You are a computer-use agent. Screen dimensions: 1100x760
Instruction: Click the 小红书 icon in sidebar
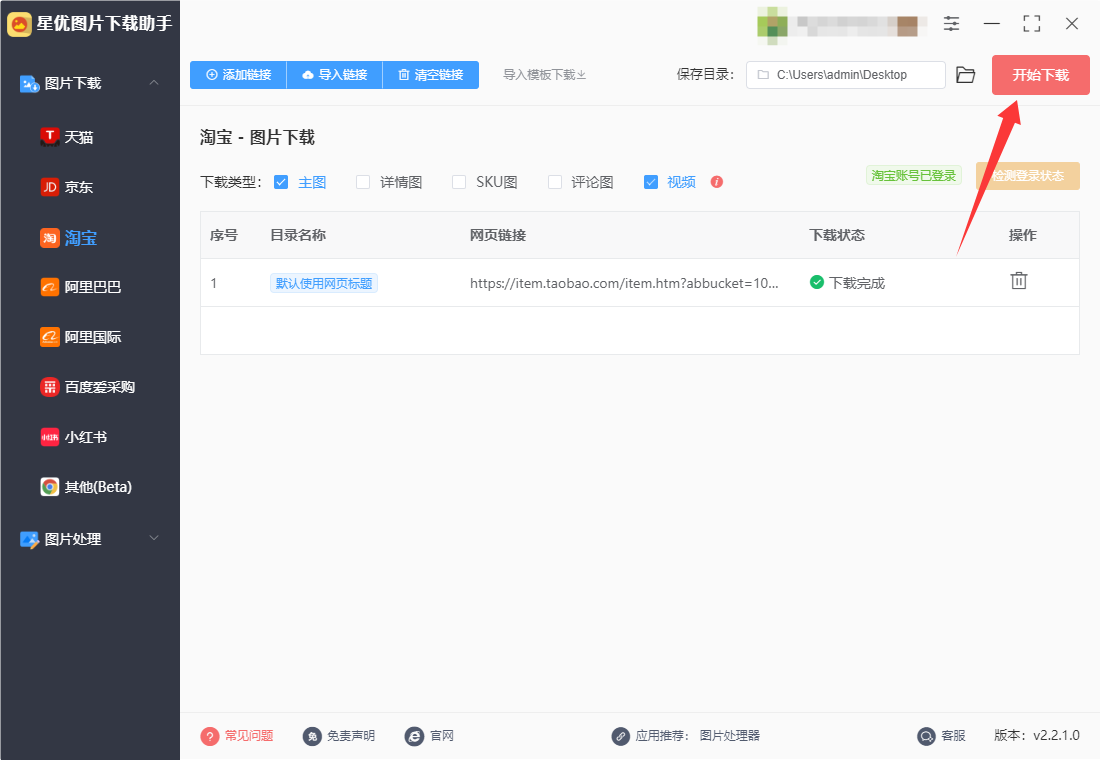[50, 436]
